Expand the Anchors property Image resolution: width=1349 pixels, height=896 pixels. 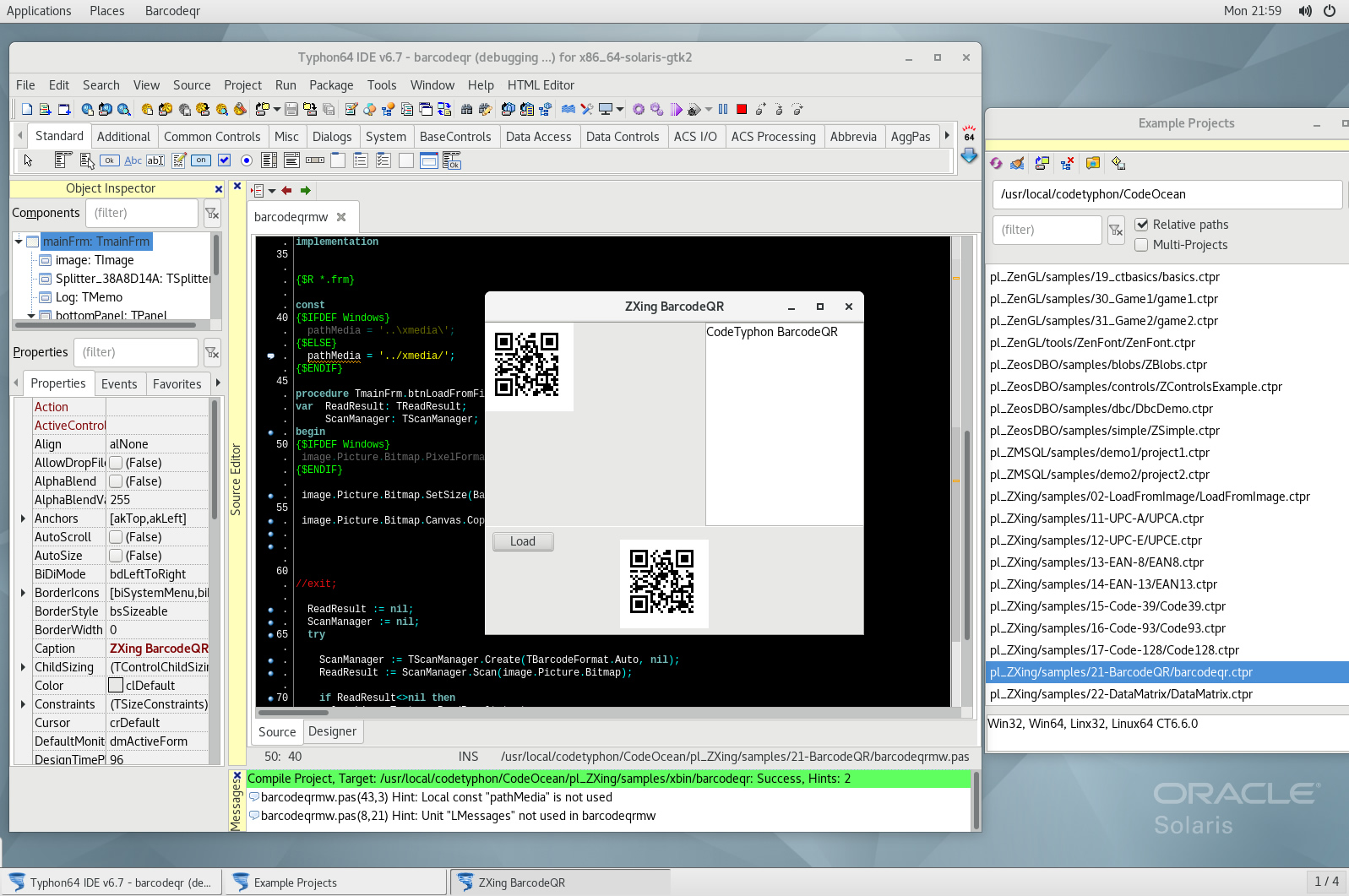(23, 519)
